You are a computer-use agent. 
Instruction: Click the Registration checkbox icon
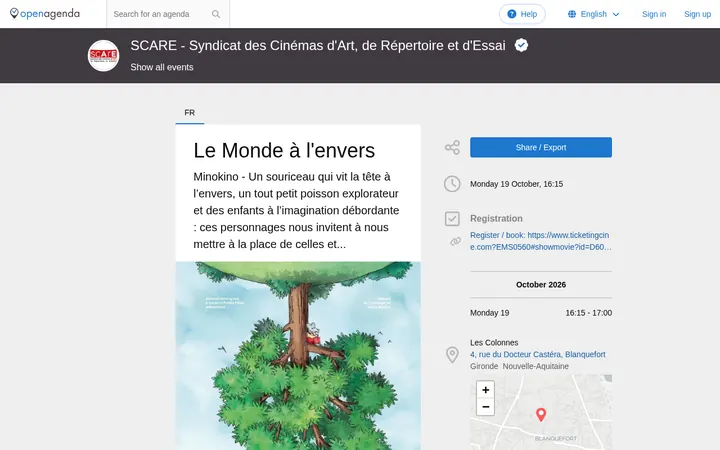[452, 219]
